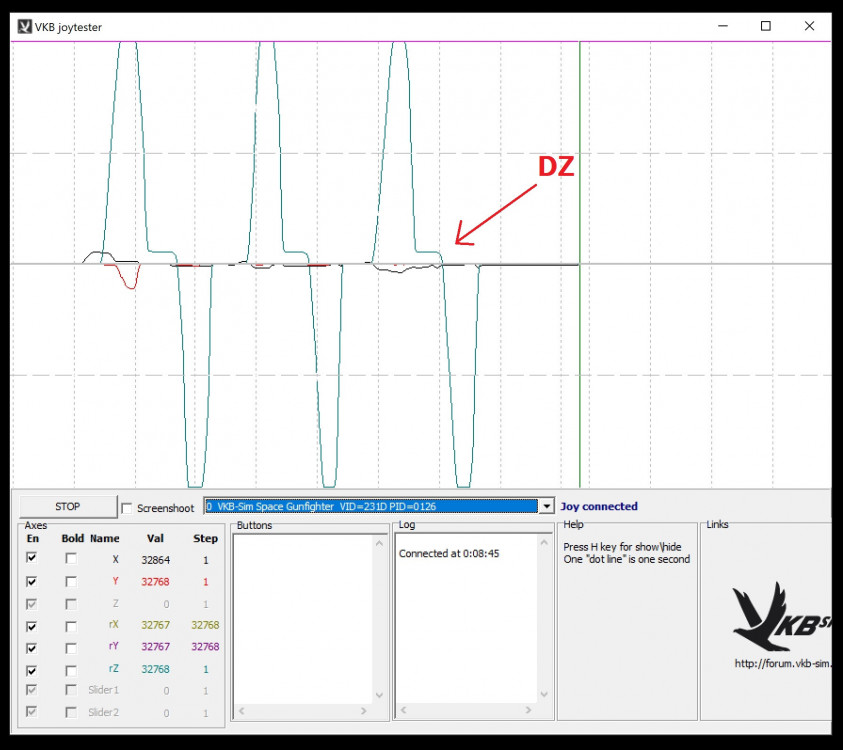Viewport: 843px width, 750px height.
Task: Click the Log panel scroll down arrow
Action: pyautogui.click(x=544, y=695)
